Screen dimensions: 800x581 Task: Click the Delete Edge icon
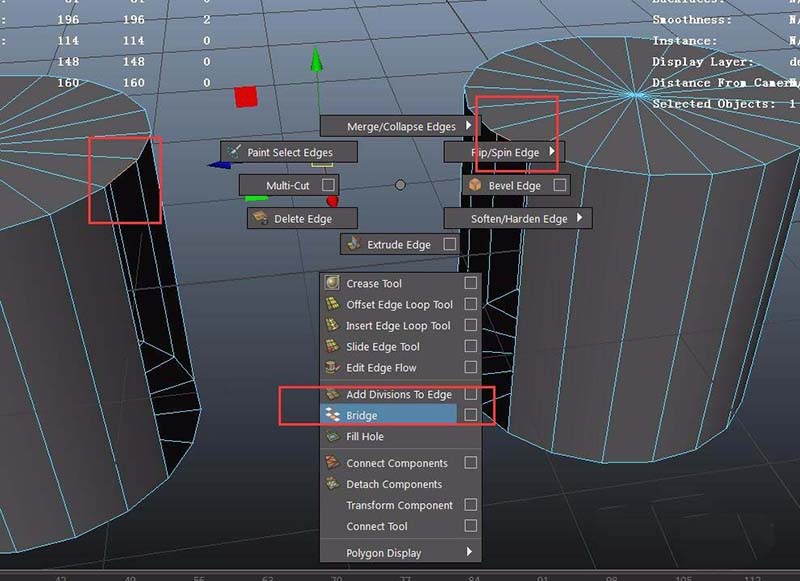pyautogui.click(x=260, y=218)
